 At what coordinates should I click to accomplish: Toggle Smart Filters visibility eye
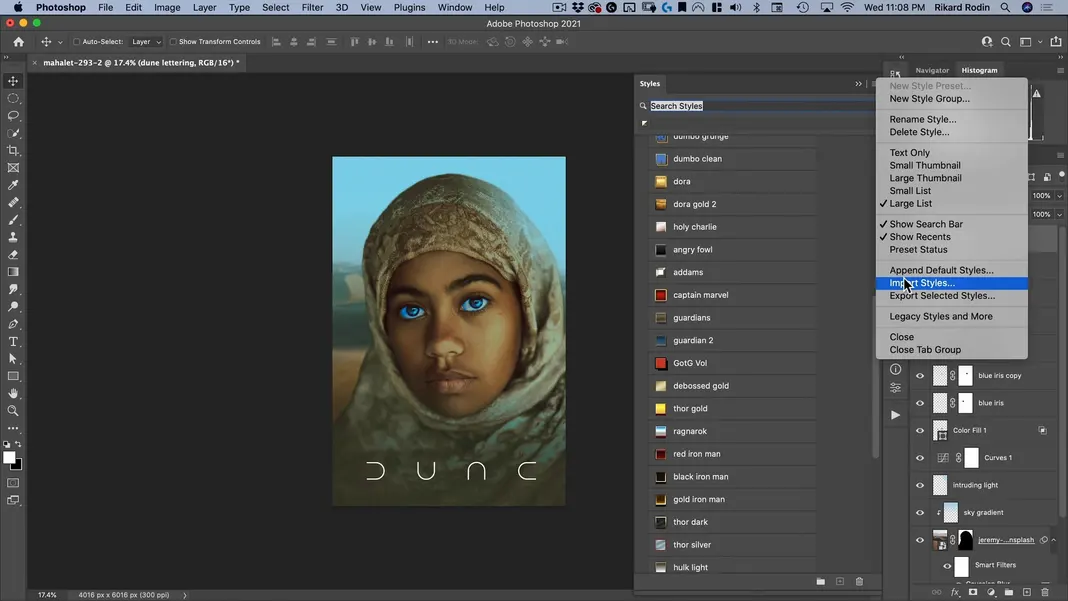coord(947,566)
